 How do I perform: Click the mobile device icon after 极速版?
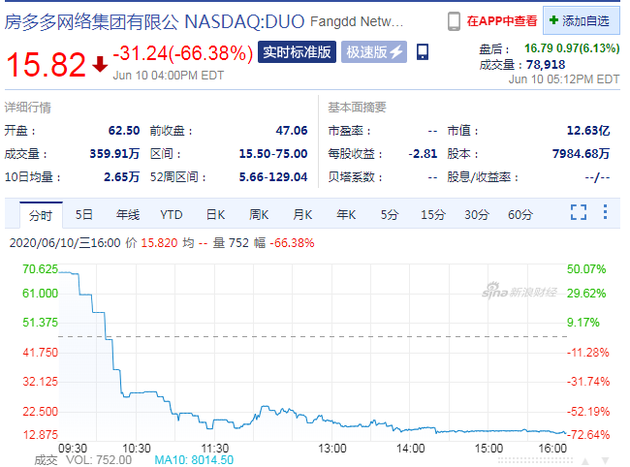pos(422,52)
